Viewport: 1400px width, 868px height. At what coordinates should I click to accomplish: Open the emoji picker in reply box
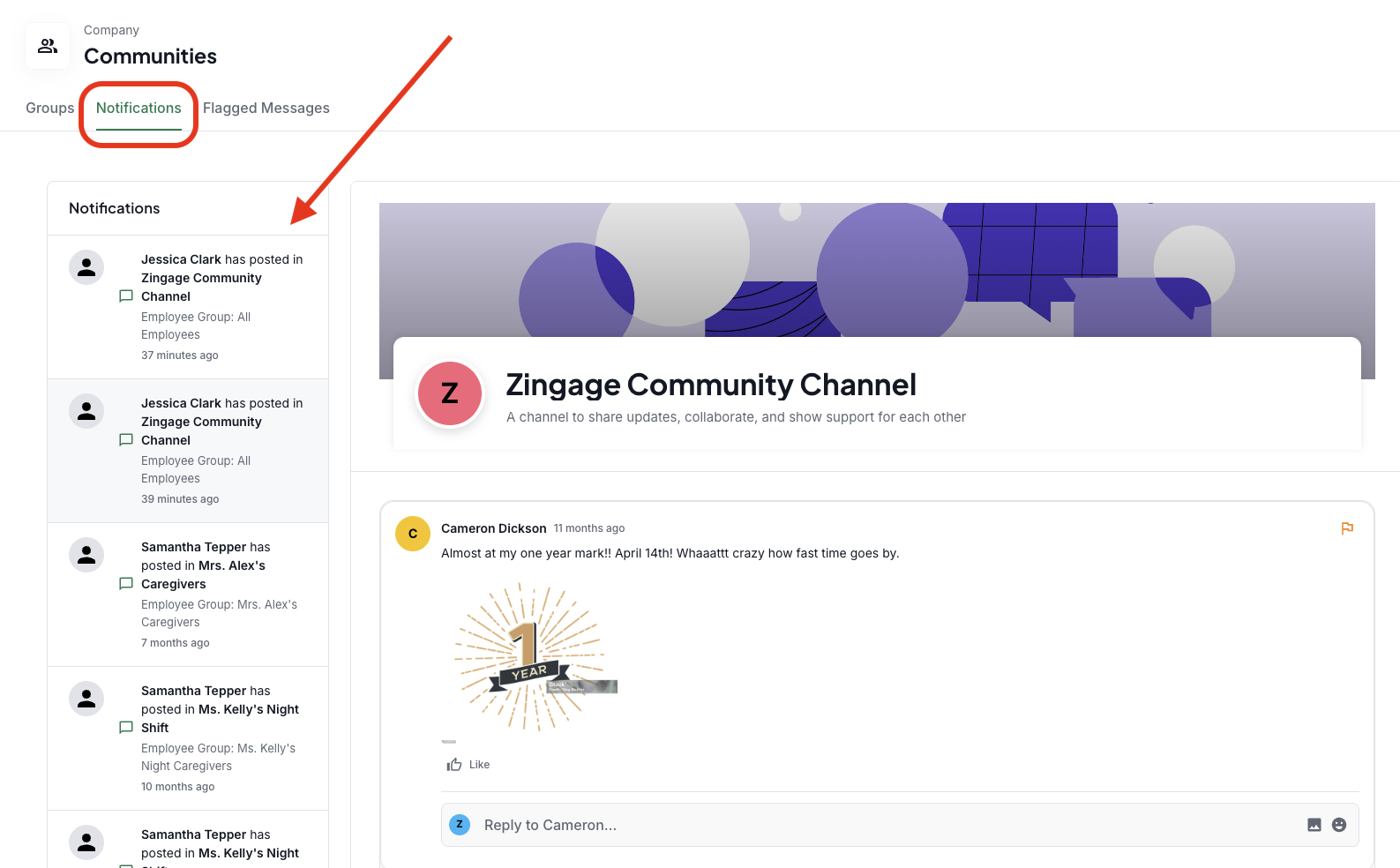pyautogui.click(x=1339, y=825)
